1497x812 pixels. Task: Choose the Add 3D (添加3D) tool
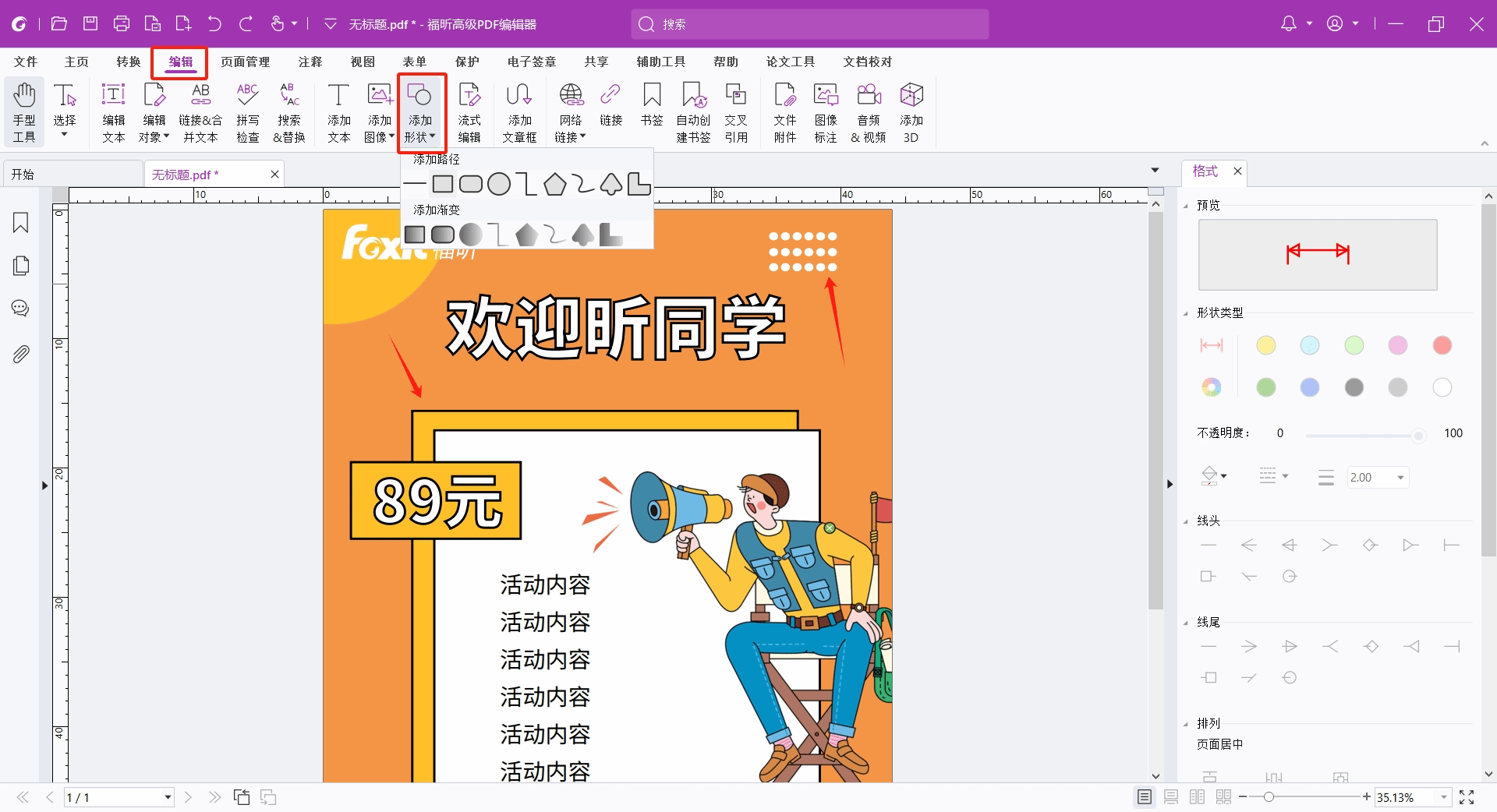pos(911,112)
